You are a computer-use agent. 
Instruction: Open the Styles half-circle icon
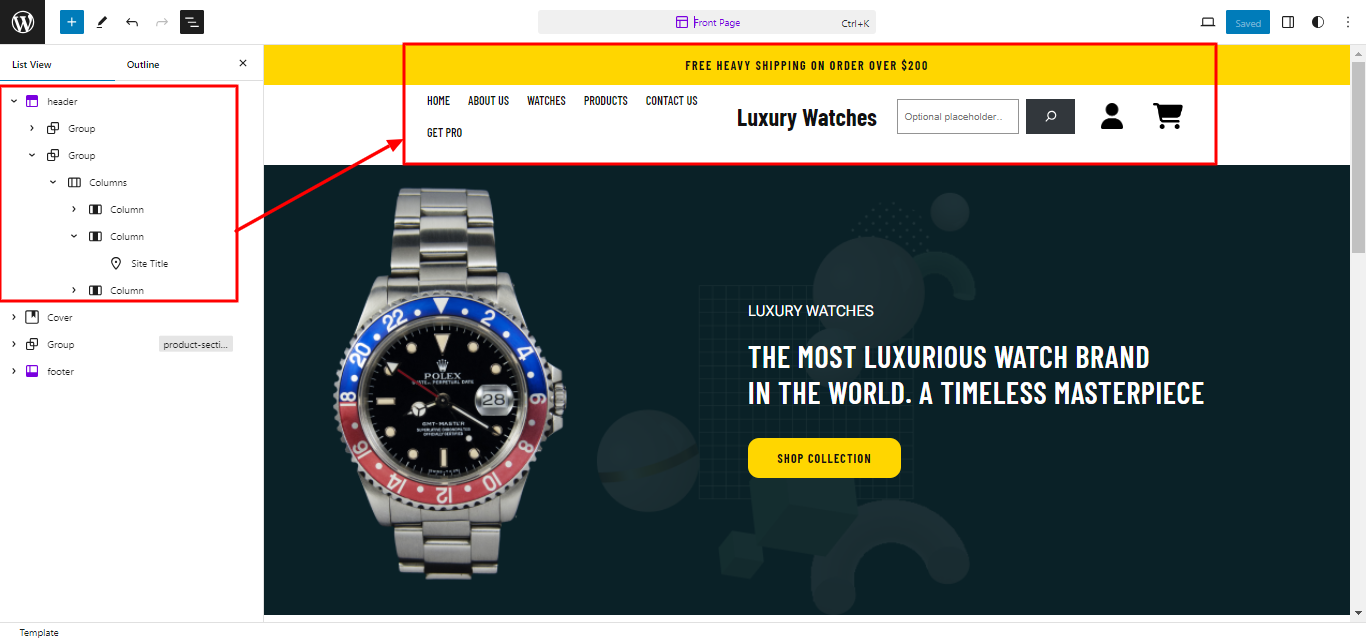1318,22
